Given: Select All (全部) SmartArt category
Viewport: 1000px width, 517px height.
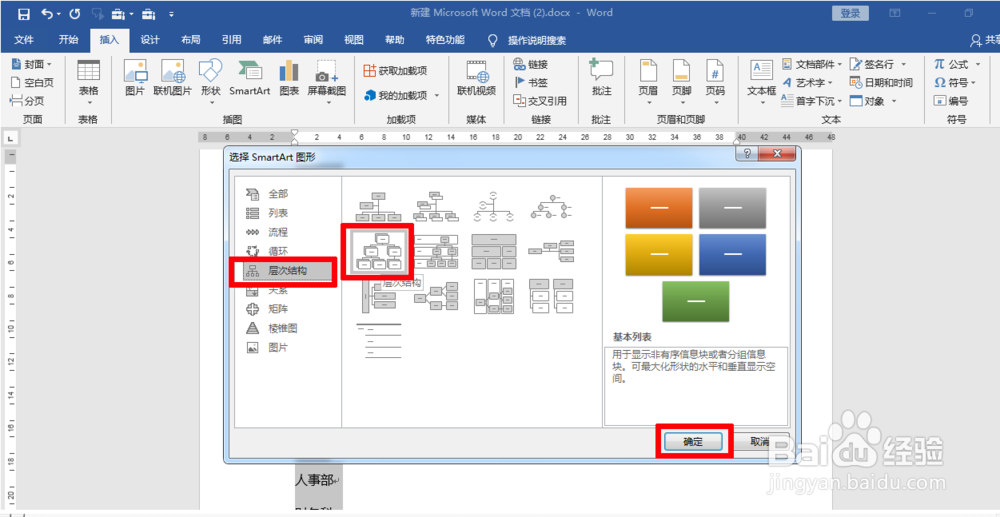Looking at the screenshot, I should [x=277, y=194].
